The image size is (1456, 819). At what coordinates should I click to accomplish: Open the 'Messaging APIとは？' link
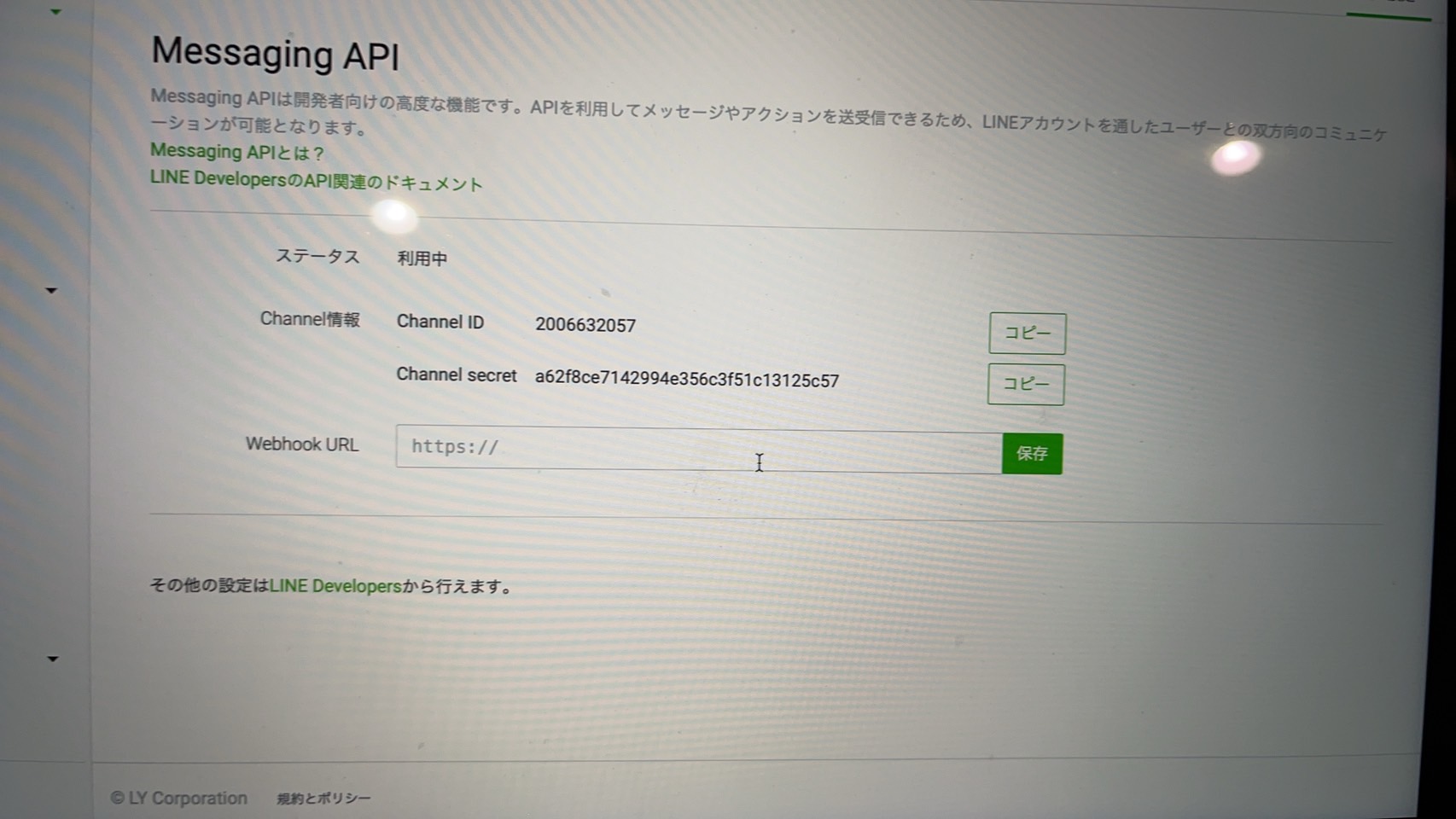click(x=236, y=152)
